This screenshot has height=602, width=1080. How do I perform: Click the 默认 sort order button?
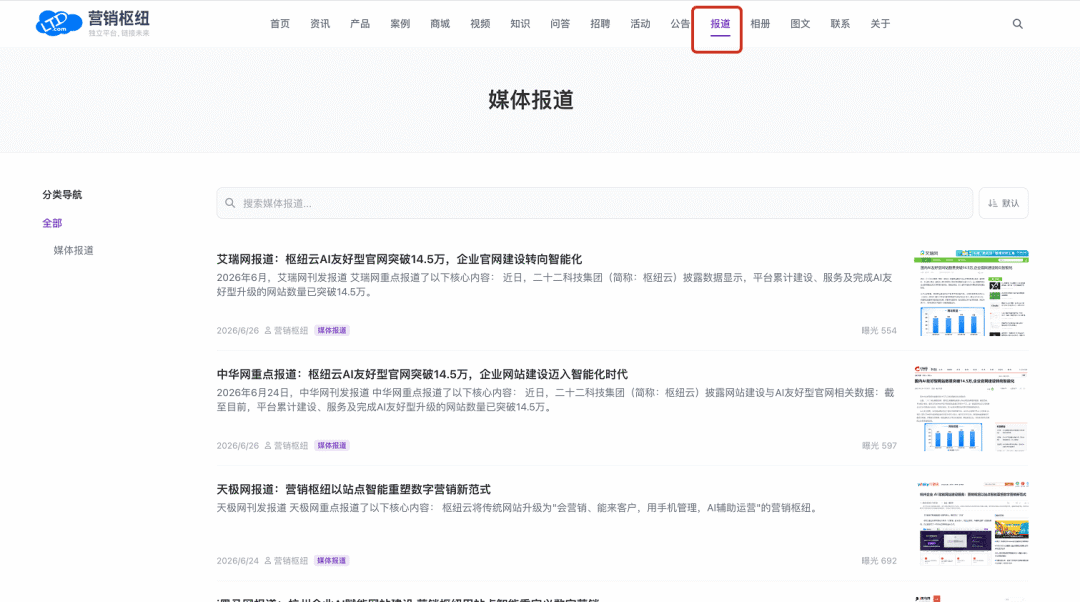click(x=1004, y=203)
